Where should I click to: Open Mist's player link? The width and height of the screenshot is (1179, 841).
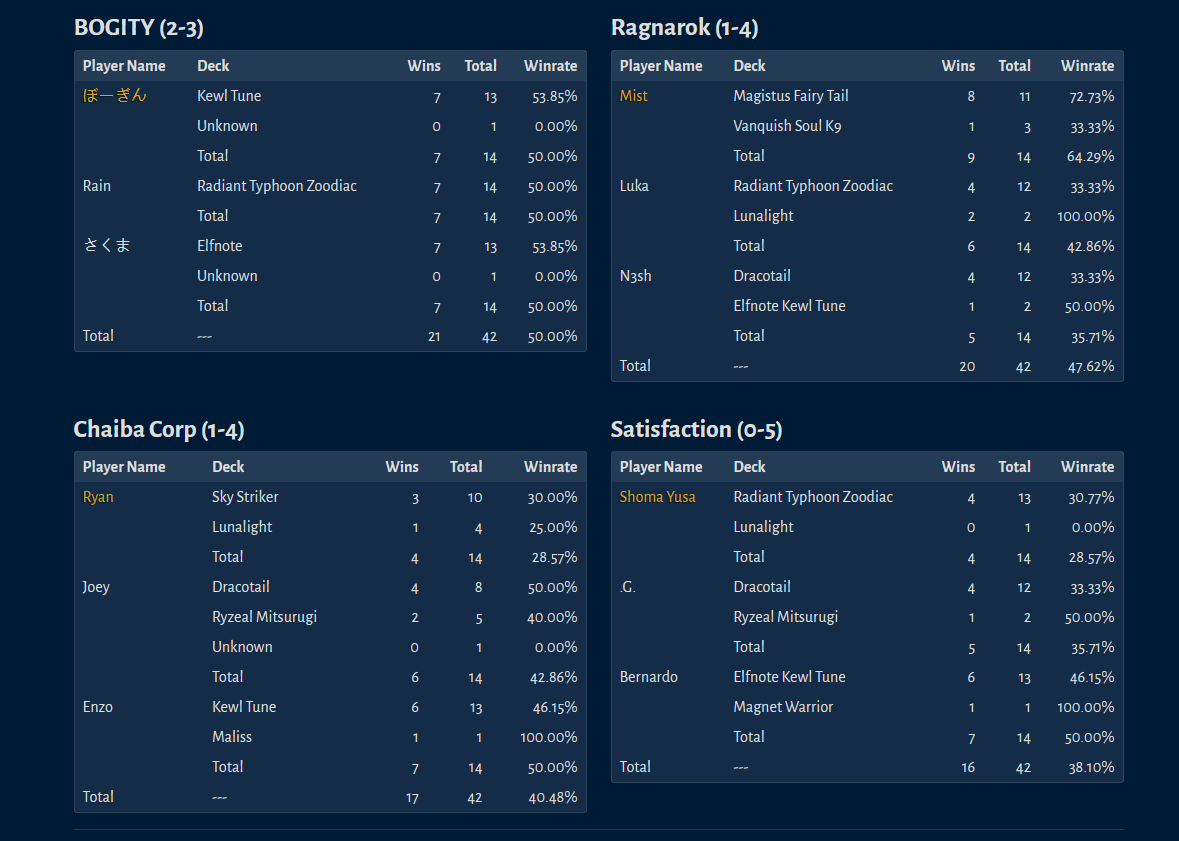click(x=633, y=96)
